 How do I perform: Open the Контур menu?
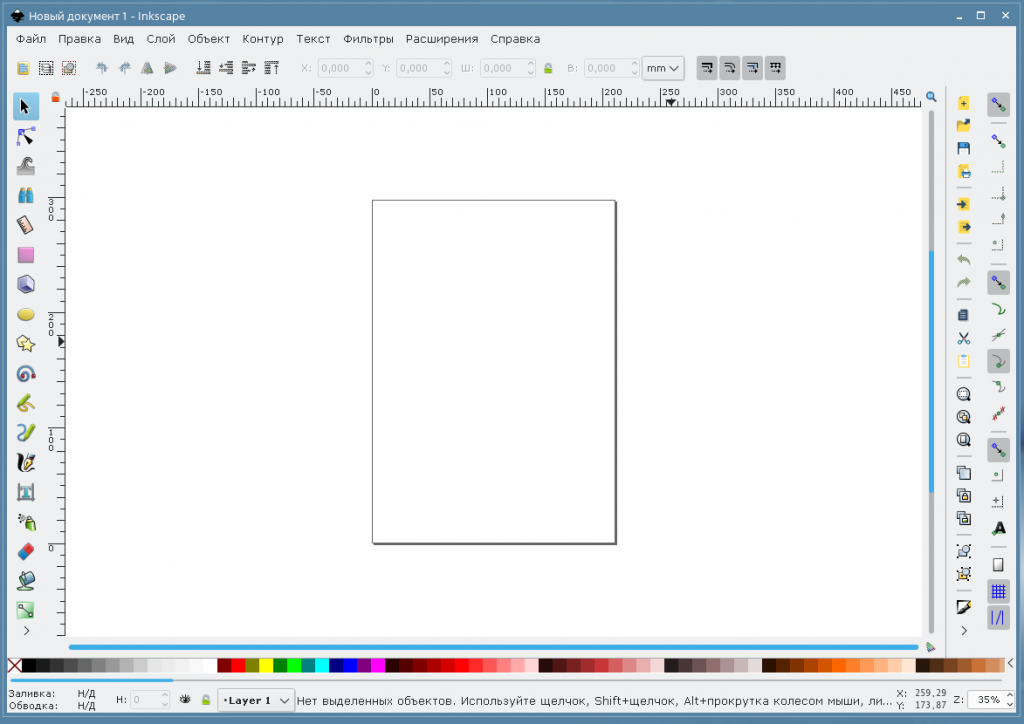click(x=263, y=39)
